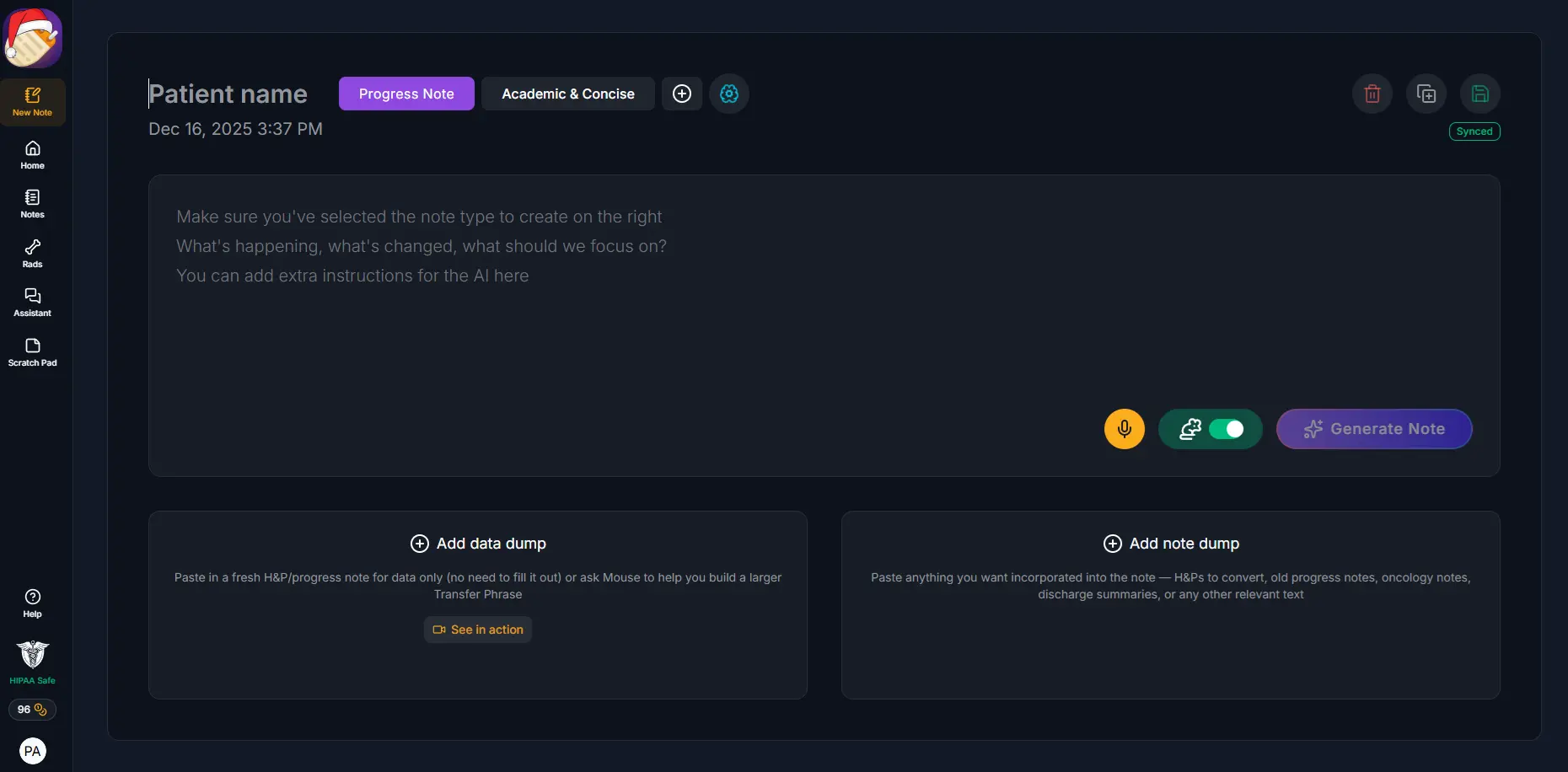Open note settings via the gear icon
This screenshot has height=772, width=1568.
pos(729,94)
